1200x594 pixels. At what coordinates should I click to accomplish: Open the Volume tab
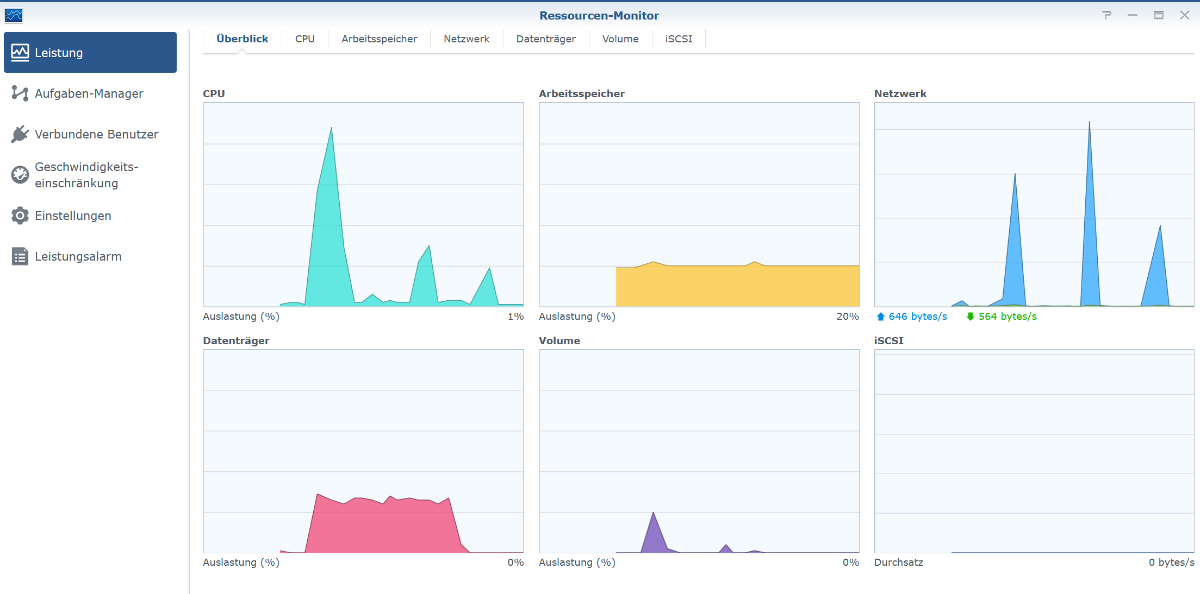tap(620, 39)
